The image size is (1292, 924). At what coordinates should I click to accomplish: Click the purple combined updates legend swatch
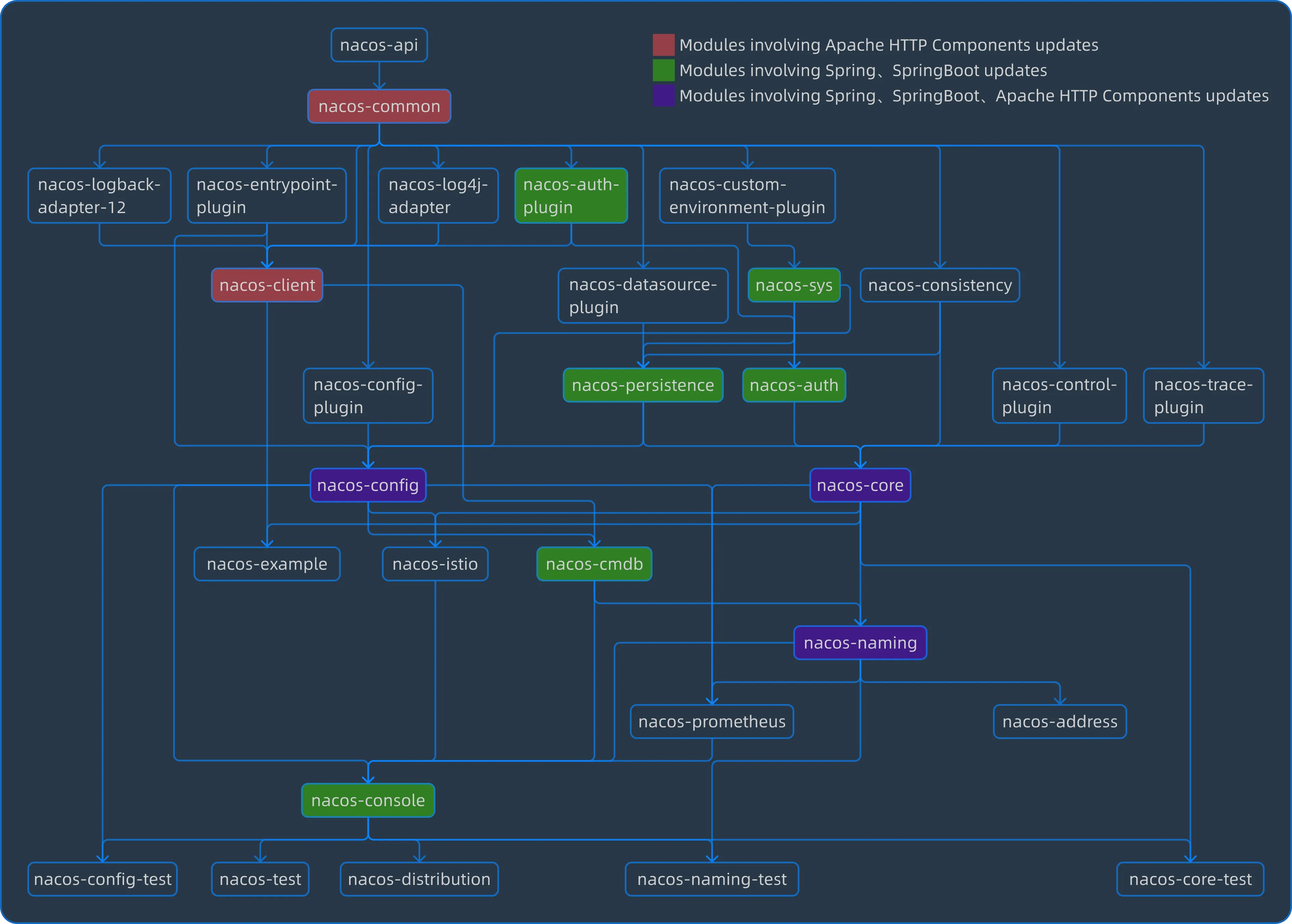(663, 96)
